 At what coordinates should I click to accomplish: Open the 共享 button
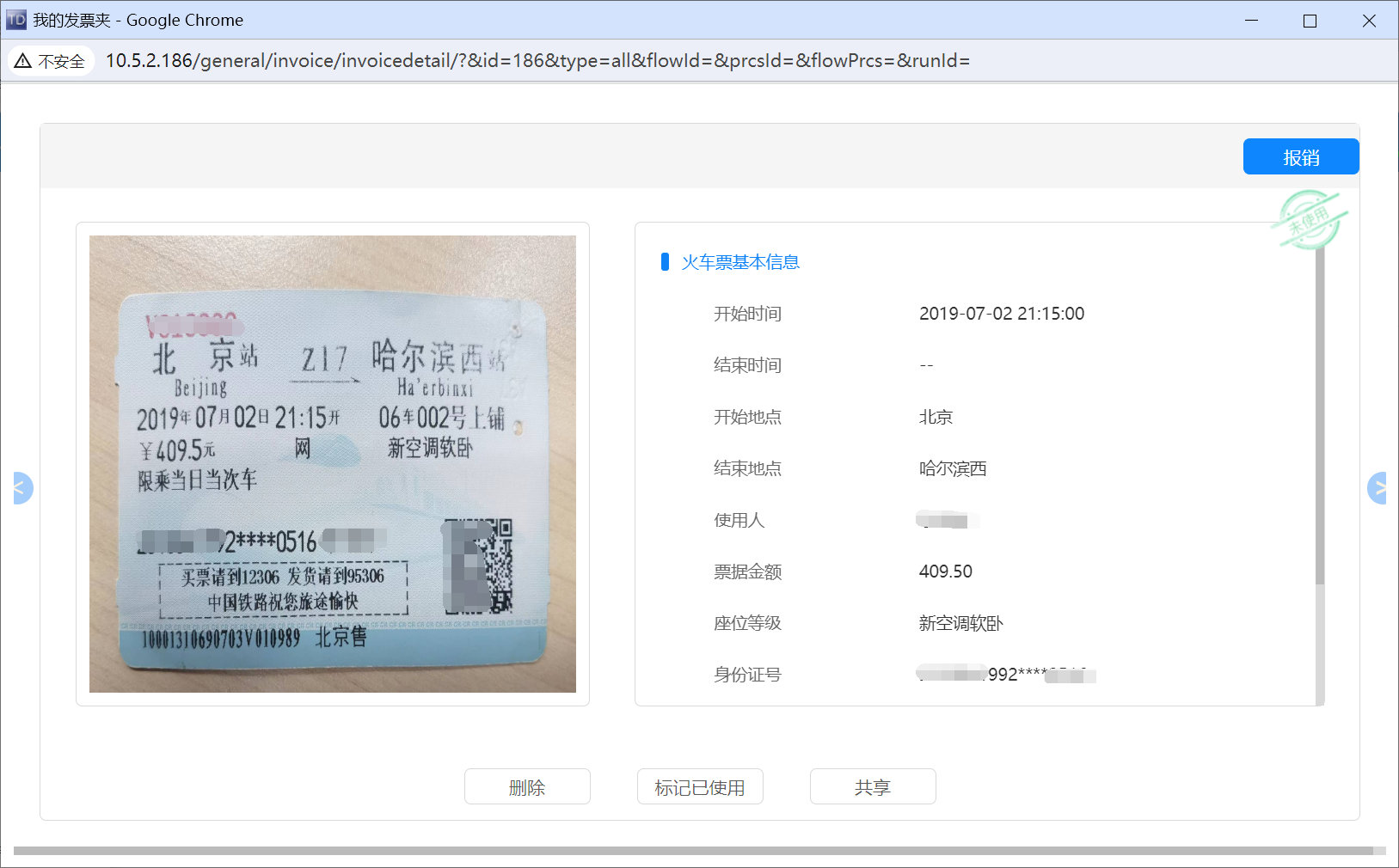[873, 787]
